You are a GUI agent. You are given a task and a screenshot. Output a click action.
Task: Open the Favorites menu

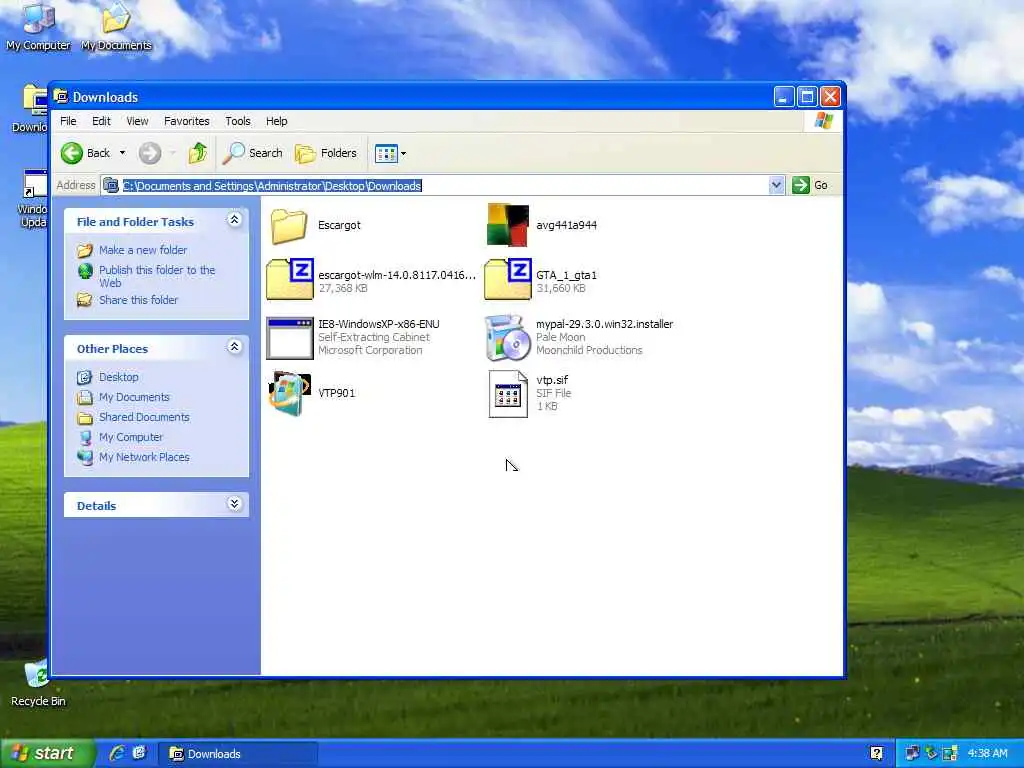(187, 121)
